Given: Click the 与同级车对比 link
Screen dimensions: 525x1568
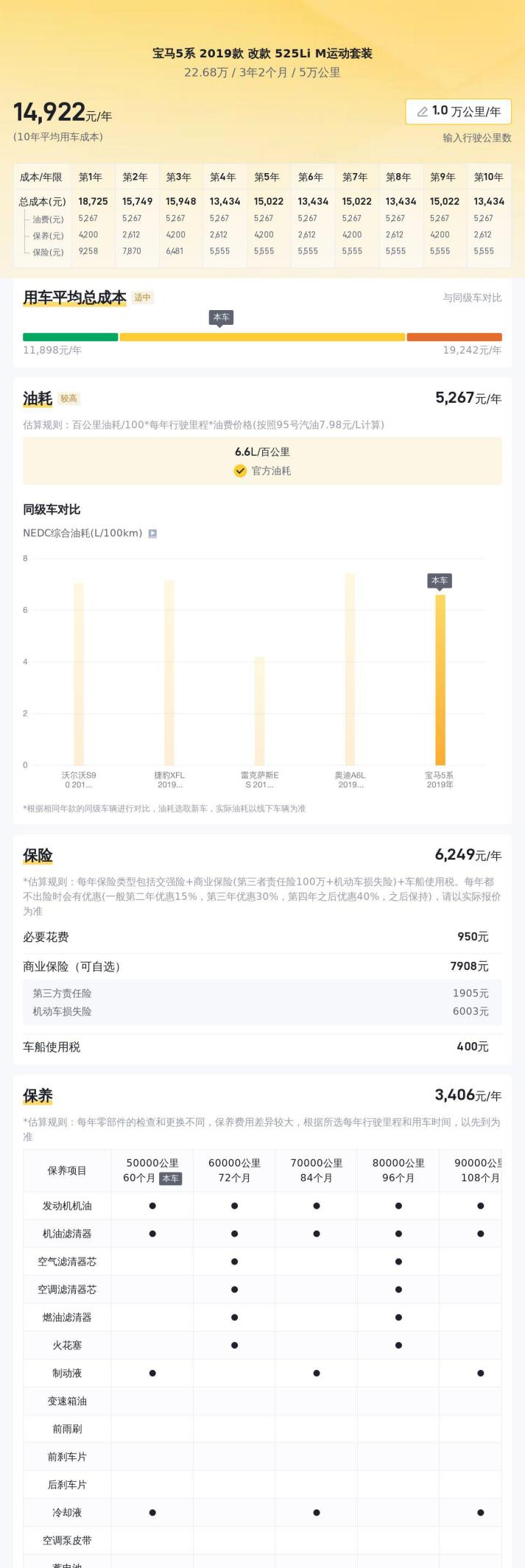Looking at the screenshot, I should coord(472,298).
